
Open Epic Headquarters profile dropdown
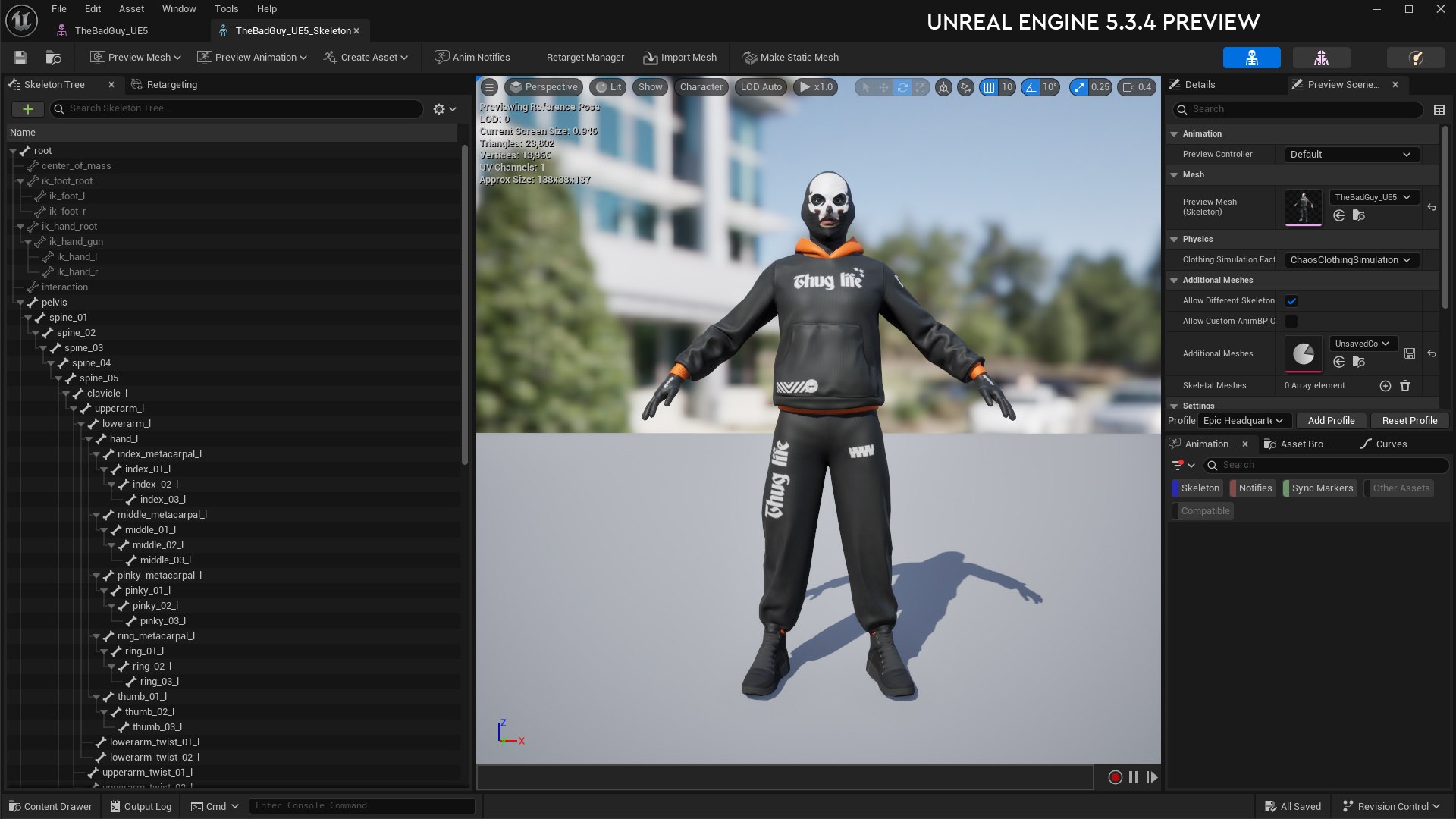[x=1244, y=421]
